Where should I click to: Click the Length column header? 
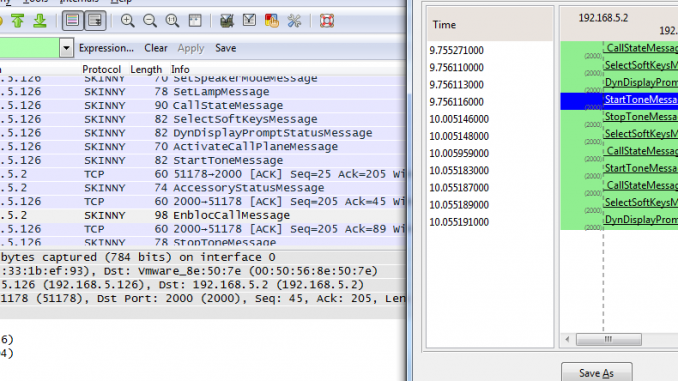click(x=146, y=69)
